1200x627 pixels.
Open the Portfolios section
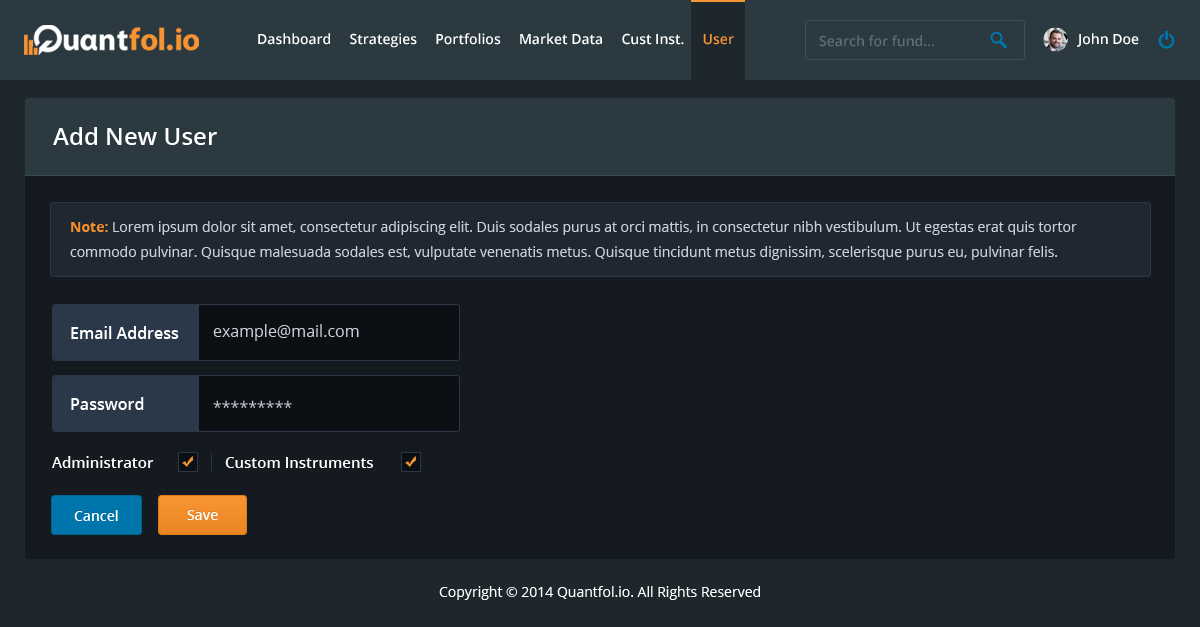click(x=468, y=40)
